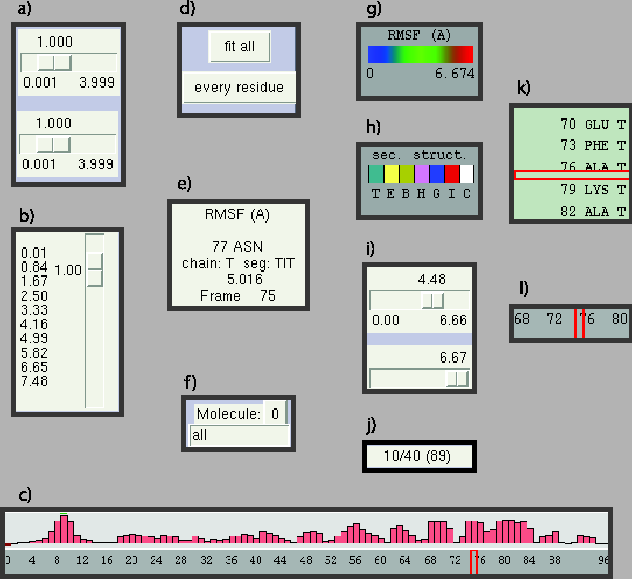632x579 pixels.
Task: Click the "fit all" button
Action: click(238, 46)
